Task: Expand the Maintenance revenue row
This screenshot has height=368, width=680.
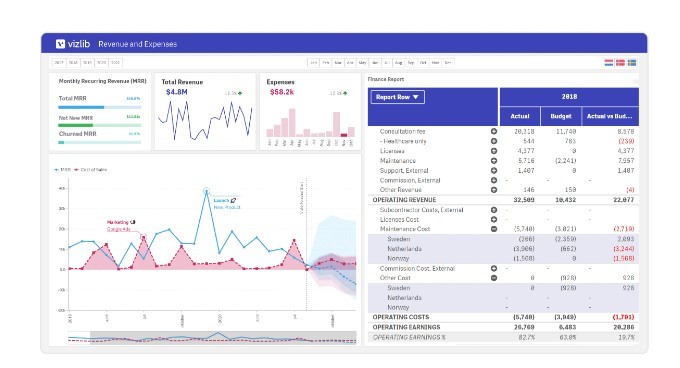Action: click(x=494, y=160)
